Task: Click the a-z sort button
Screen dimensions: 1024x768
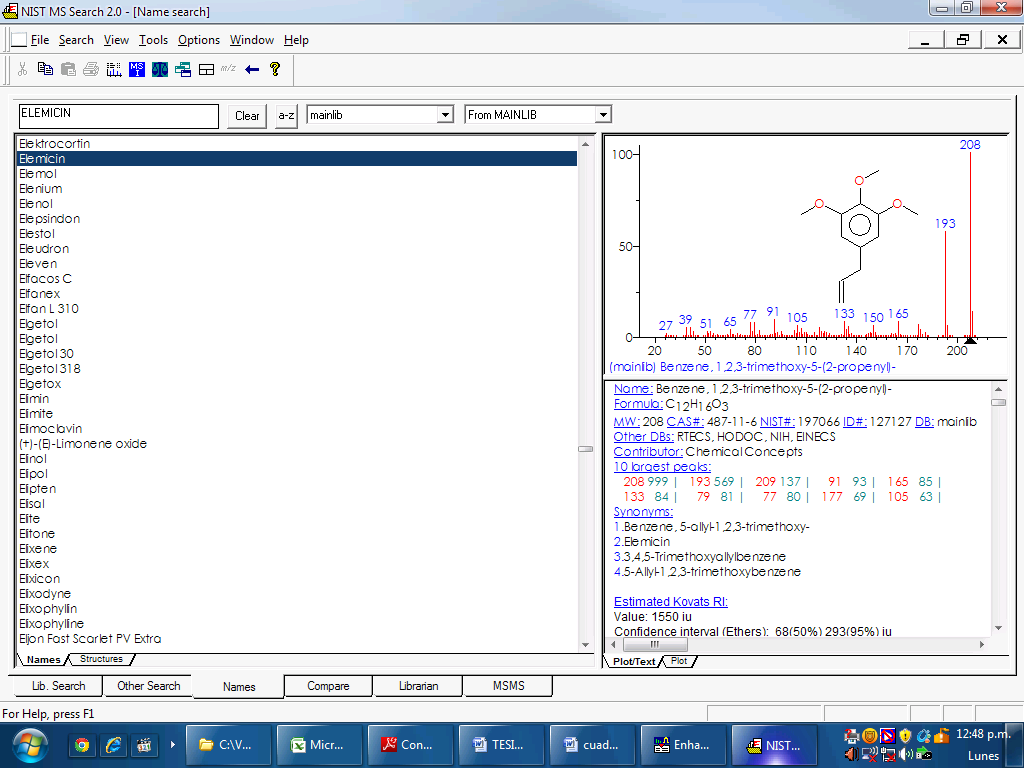Action: coord(286,116)
